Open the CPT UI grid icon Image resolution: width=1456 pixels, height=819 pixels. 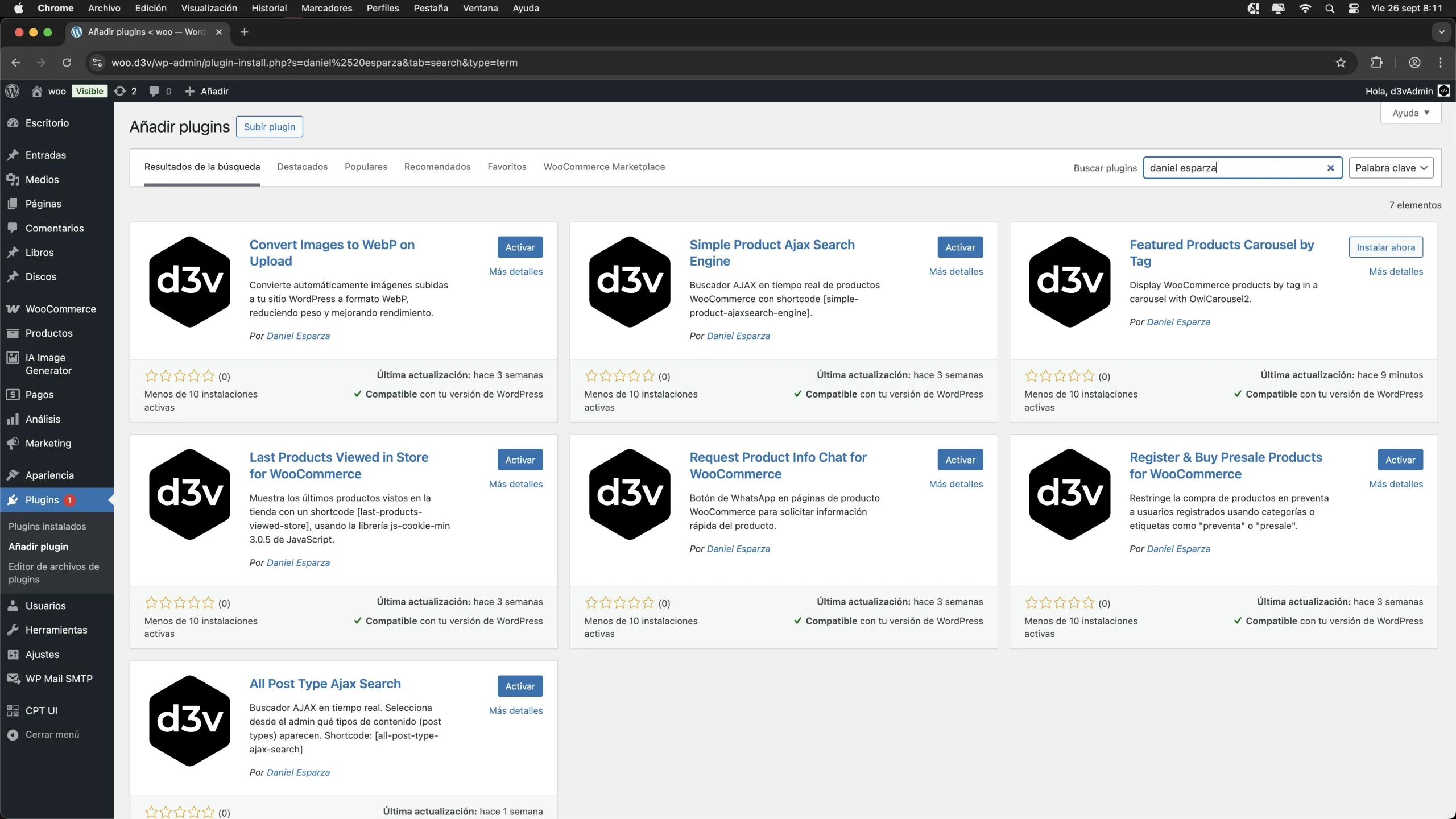coord(13,710)
